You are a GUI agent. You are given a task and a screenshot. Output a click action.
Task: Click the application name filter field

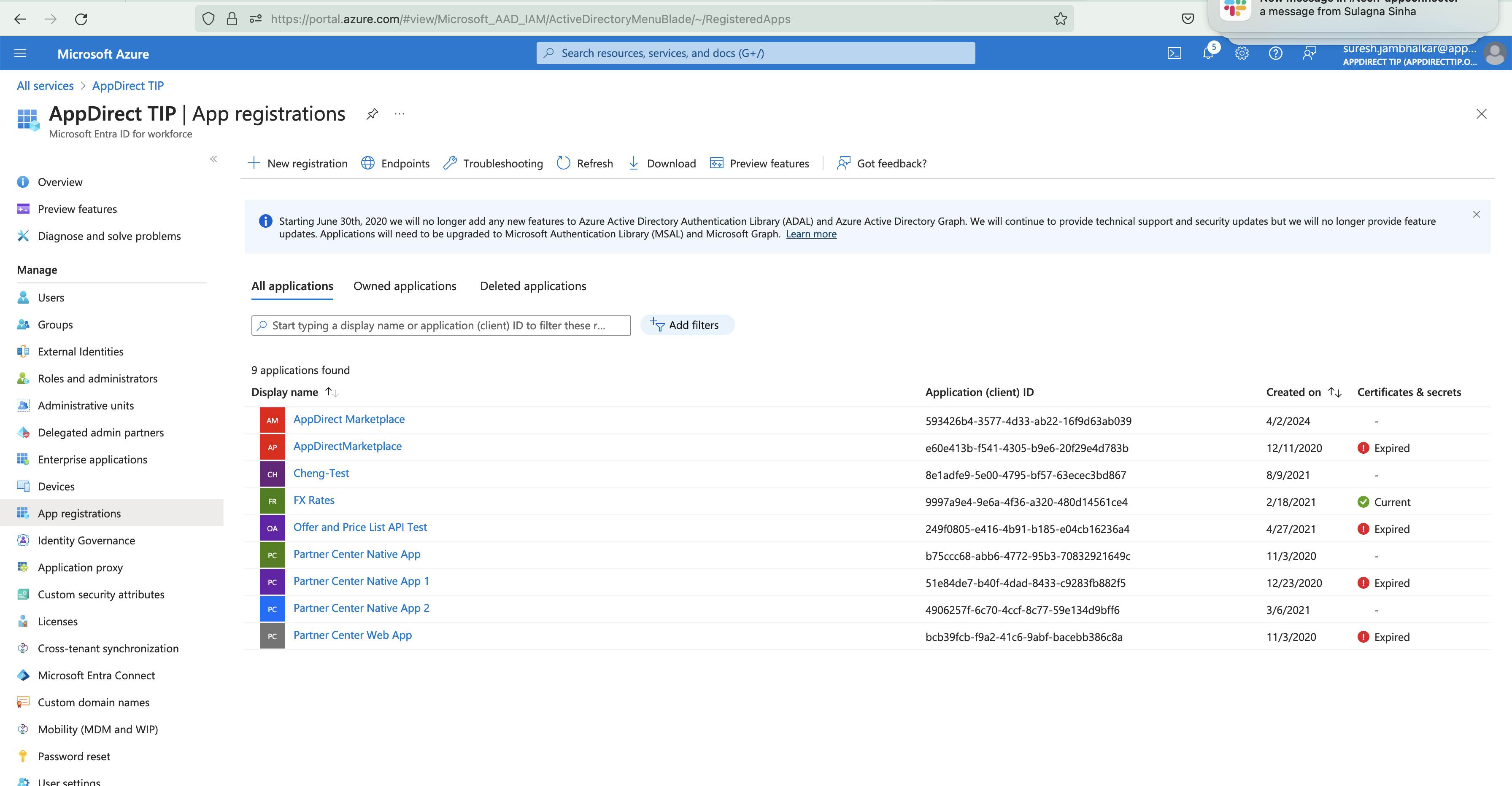point(441,326)
